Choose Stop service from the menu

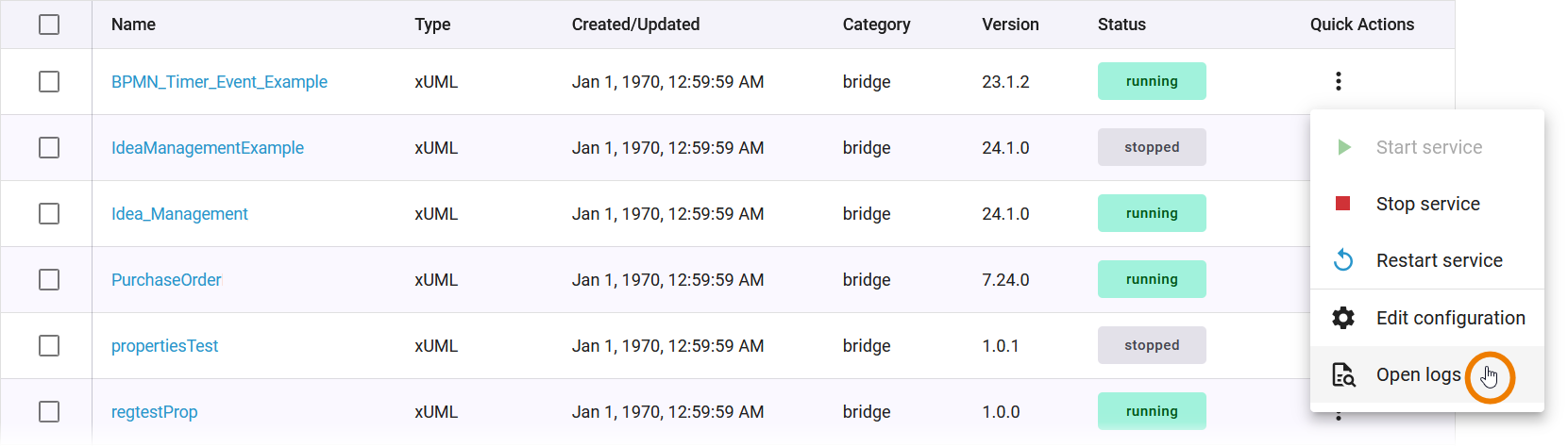(x=1427, y=204)
